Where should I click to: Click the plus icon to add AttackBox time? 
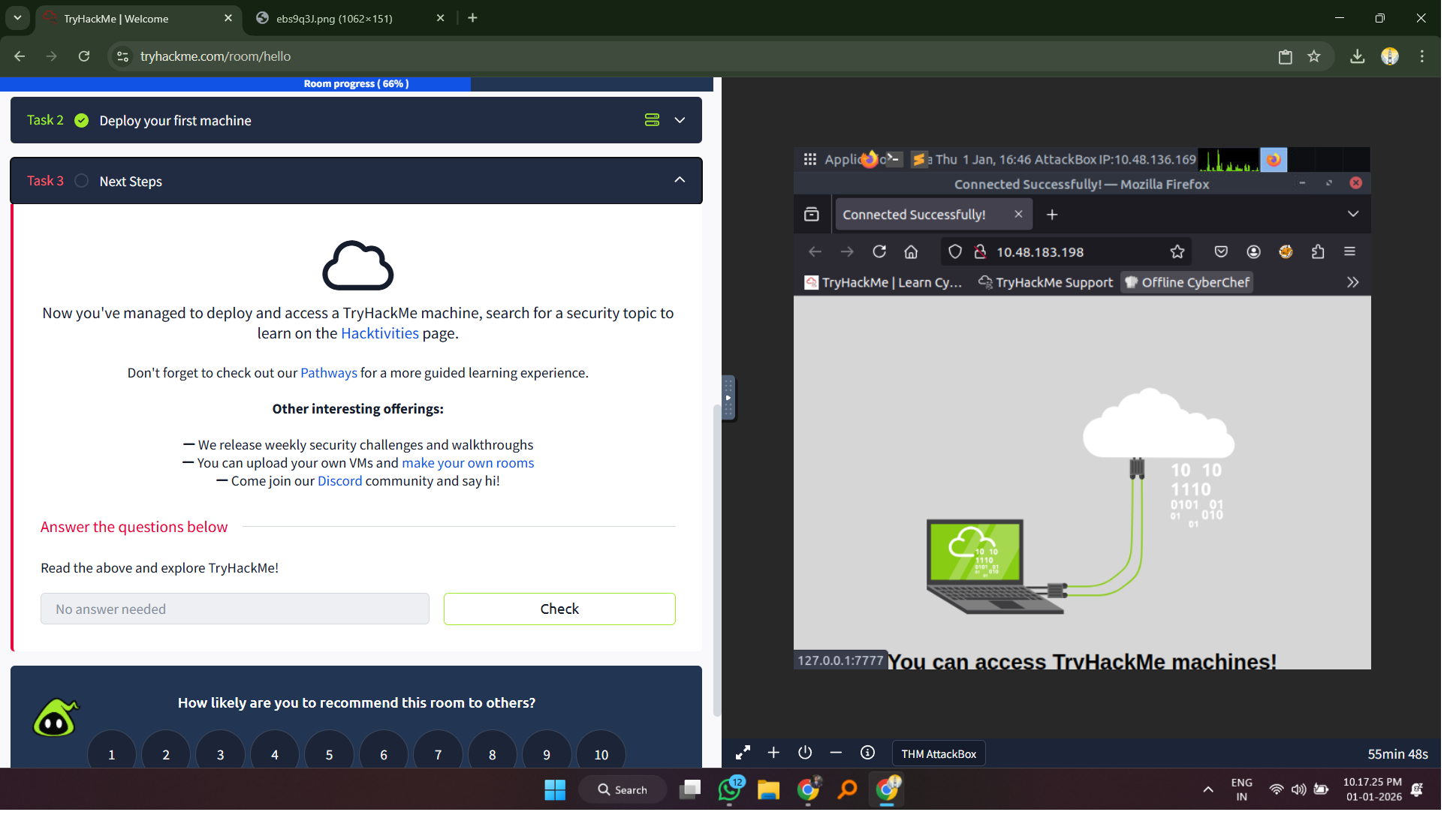773,753
